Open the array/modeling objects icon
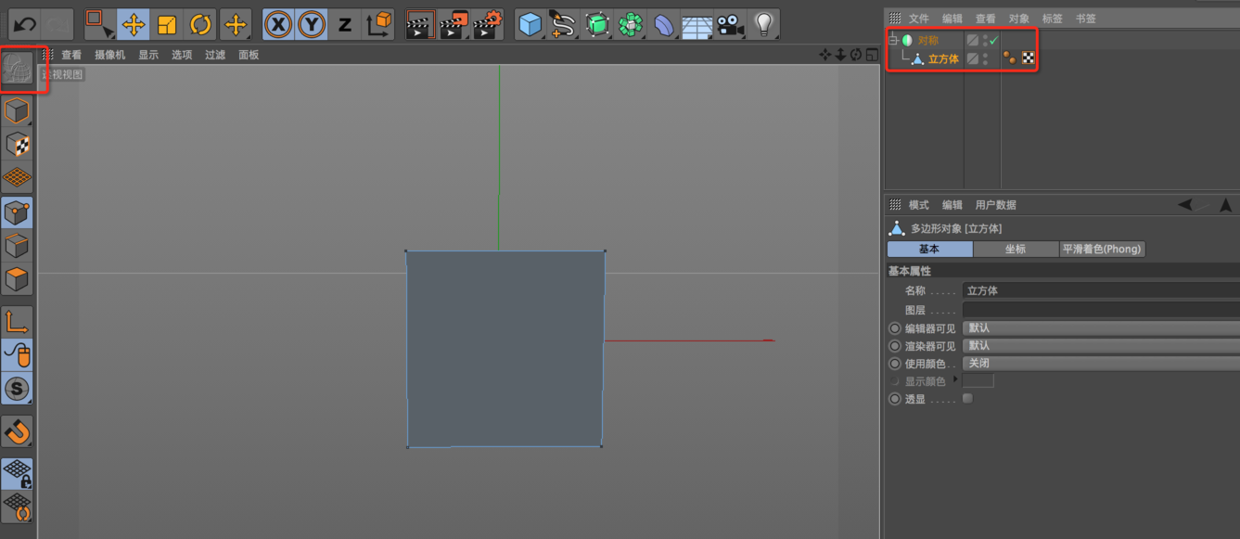1240x539 pixels. coord(630,24)
